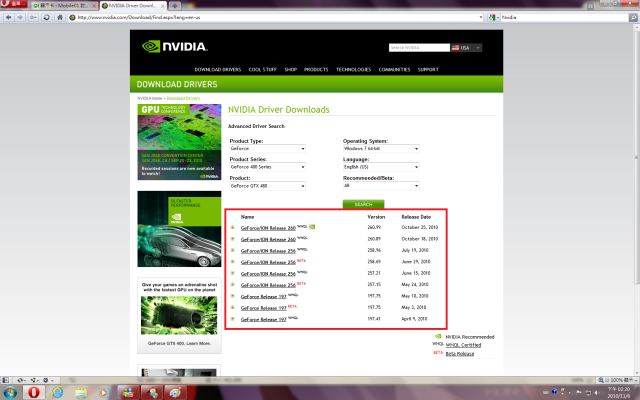
Task: Open SHOP in the nav bar
Action: coord(291,70)
